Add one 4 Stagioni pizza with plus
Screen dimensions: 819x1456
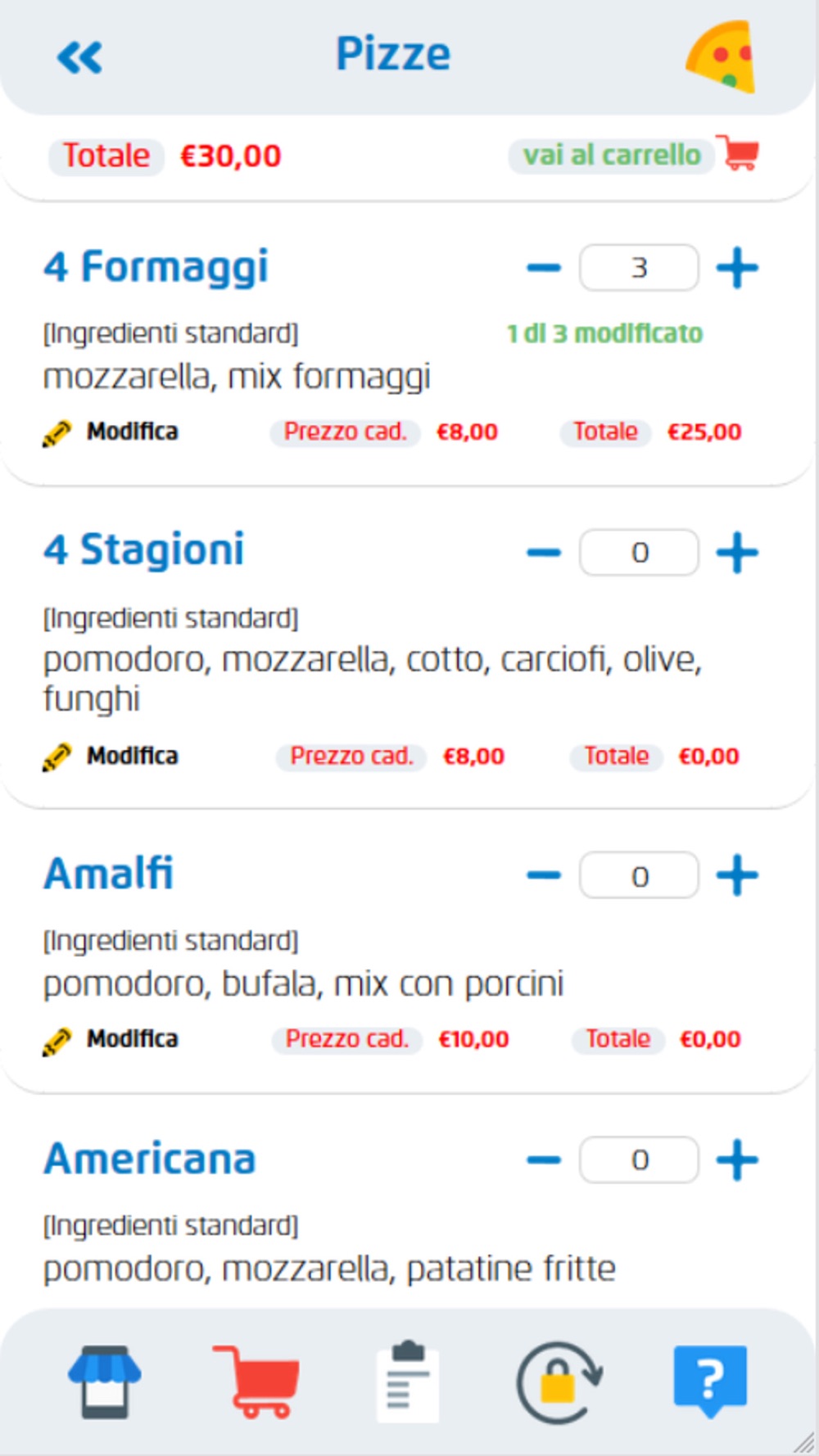(737, 553)
